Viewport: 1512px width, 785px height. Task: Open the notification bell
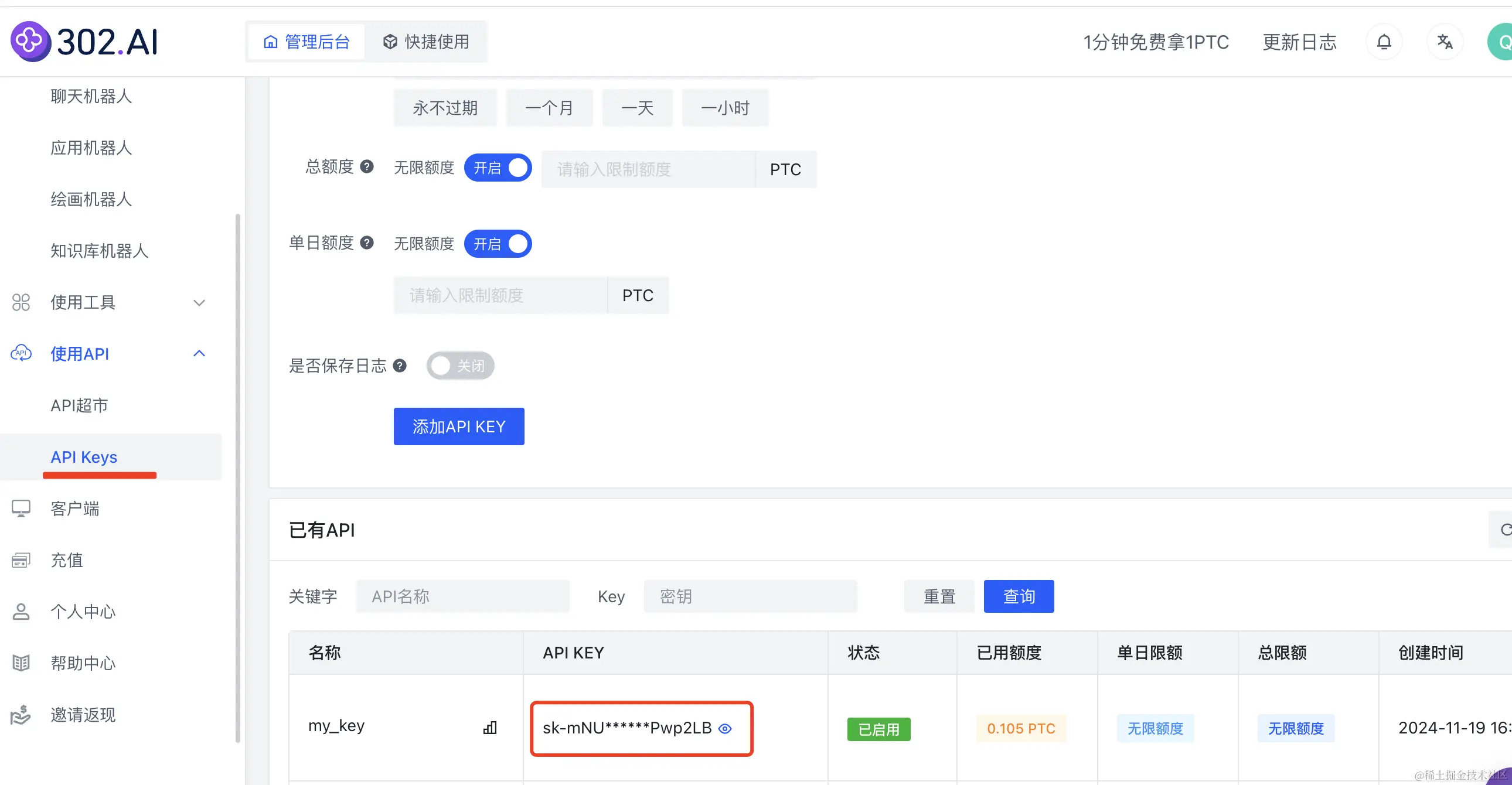pos(1384,41)
